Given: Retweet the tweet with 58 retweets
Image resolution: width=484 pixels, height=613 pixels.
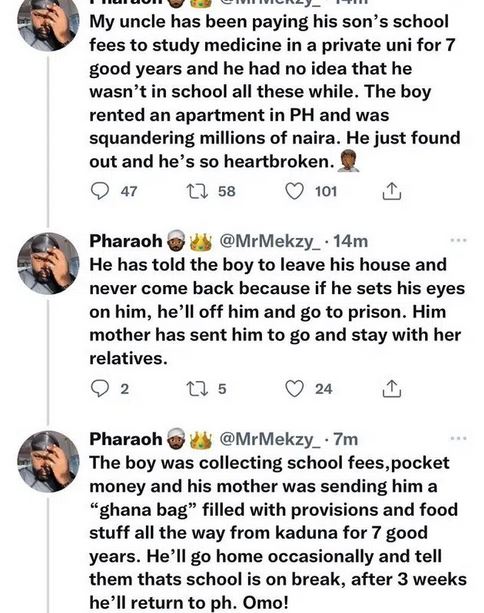Looking at the screenshot, I should tap(195, 192).
